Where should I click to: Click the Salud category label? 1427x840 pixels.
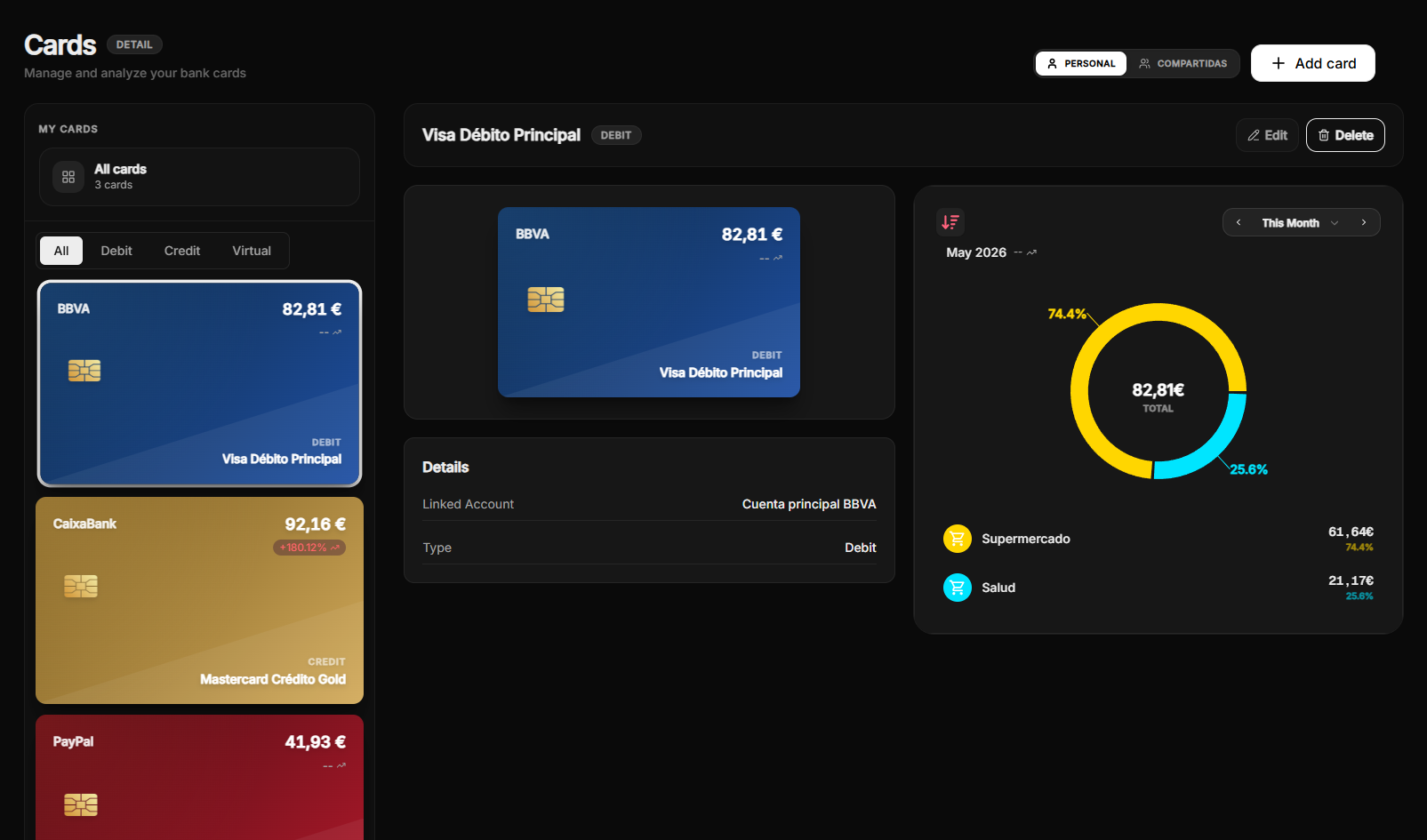pyautogui.click(x=998, y=588)
